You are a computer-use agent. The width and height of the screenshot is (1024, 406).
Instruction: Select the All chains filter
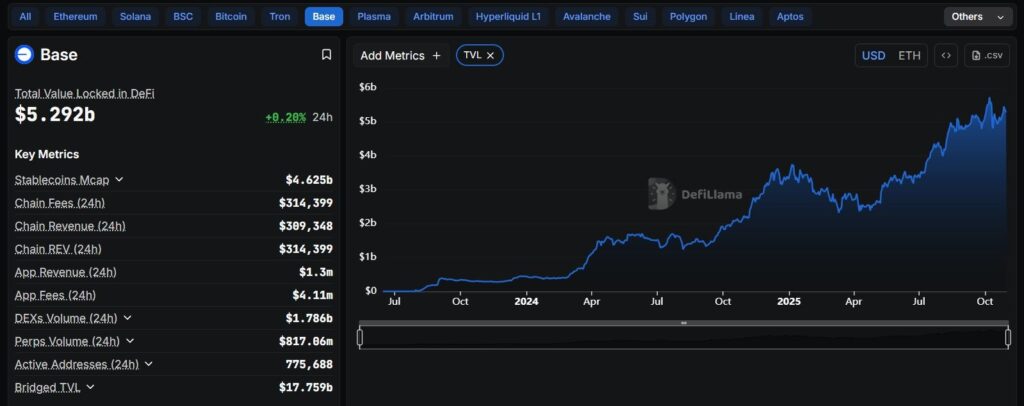(x=25, y=17)
